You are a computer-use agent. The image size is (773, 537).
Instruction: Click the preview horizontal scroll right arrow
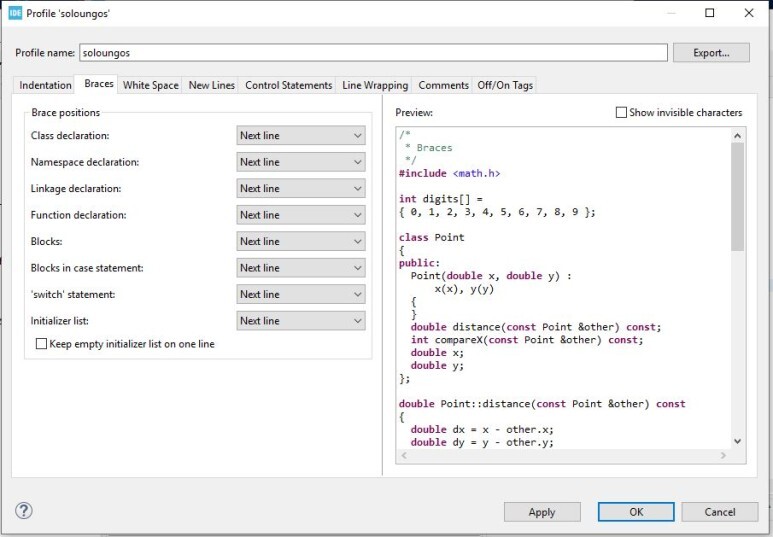(723, 455)
